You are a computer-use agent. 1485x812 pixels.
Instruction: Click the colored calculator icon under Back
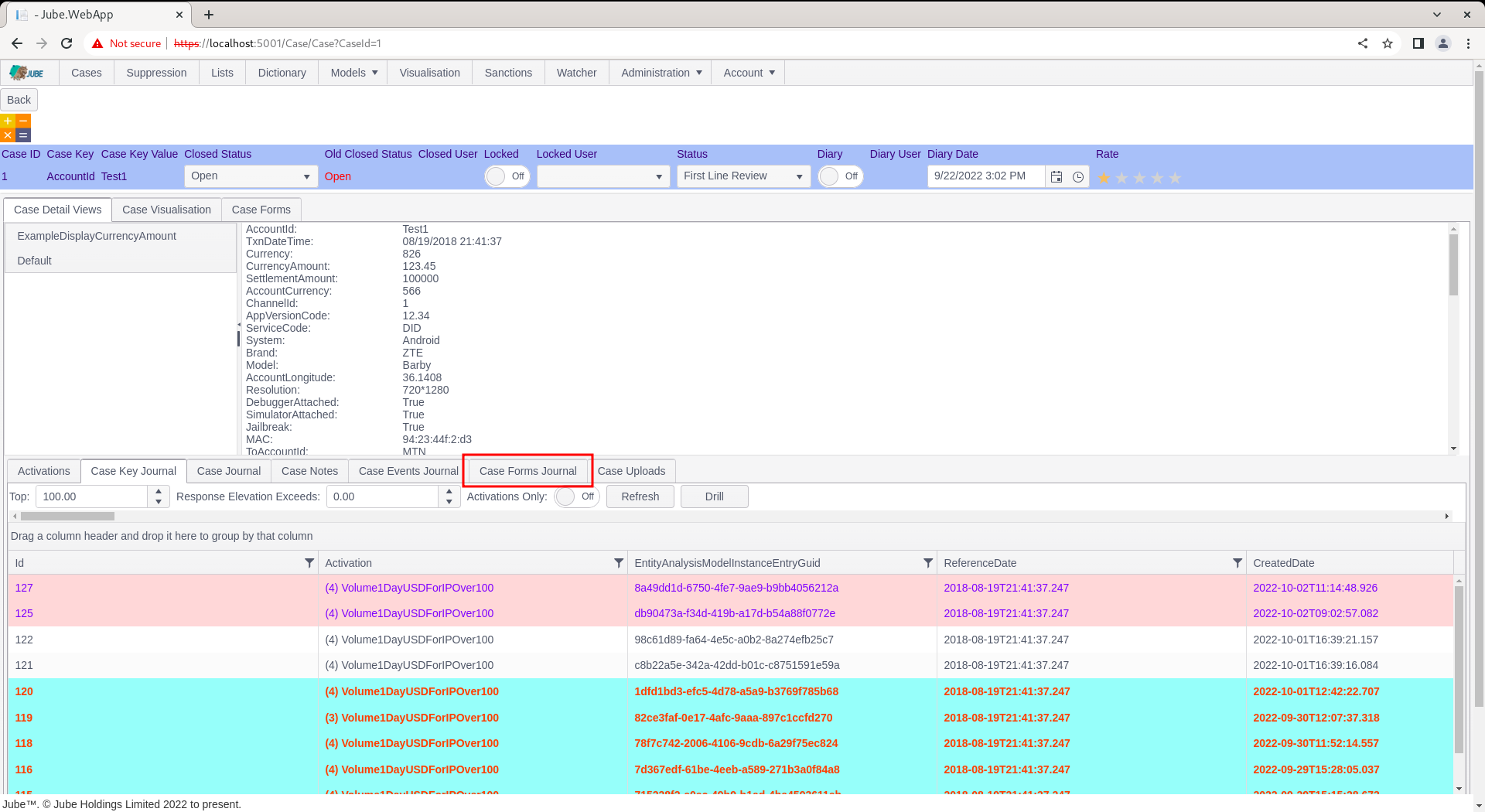15,128
